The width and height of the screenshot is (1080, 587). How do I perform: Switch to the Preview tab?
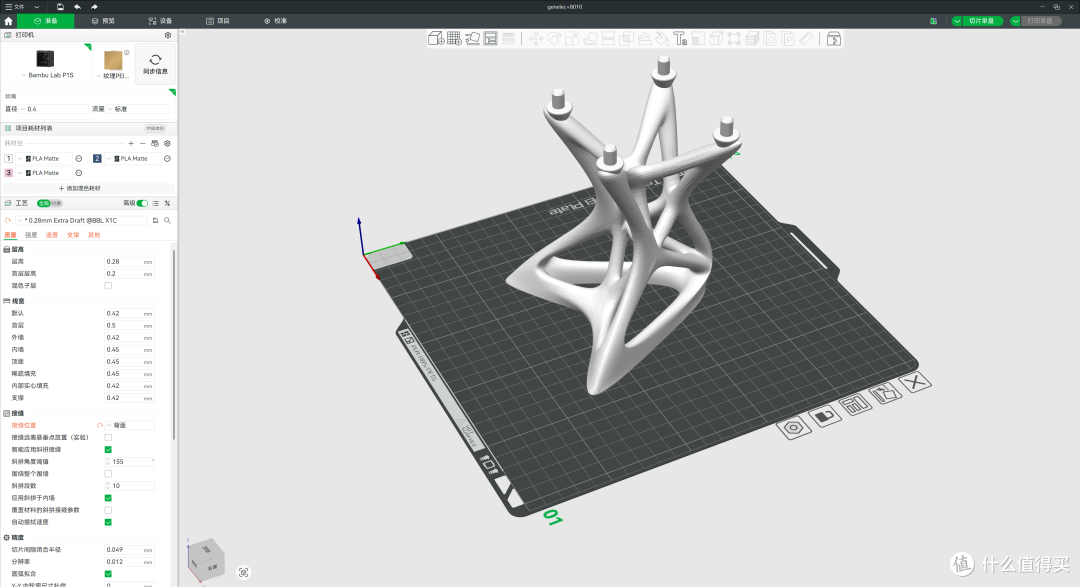[103, 21]
